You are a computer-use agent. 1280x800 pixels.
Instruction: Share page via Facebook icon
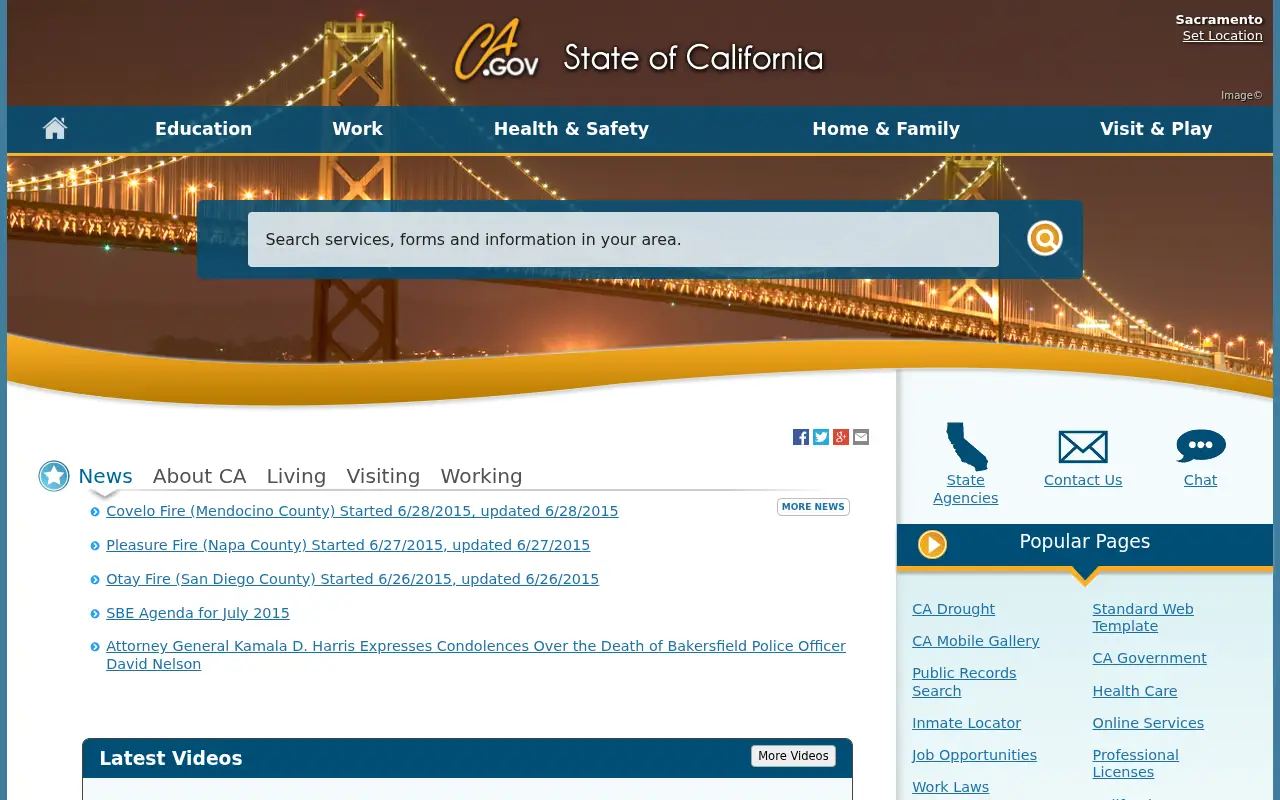[801, 437]
